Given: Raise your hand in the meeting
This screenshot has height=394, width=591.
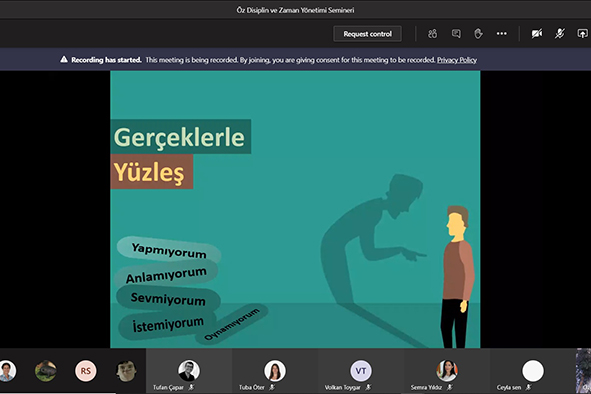Looking at the screenshot, I should tap(478, 34).
